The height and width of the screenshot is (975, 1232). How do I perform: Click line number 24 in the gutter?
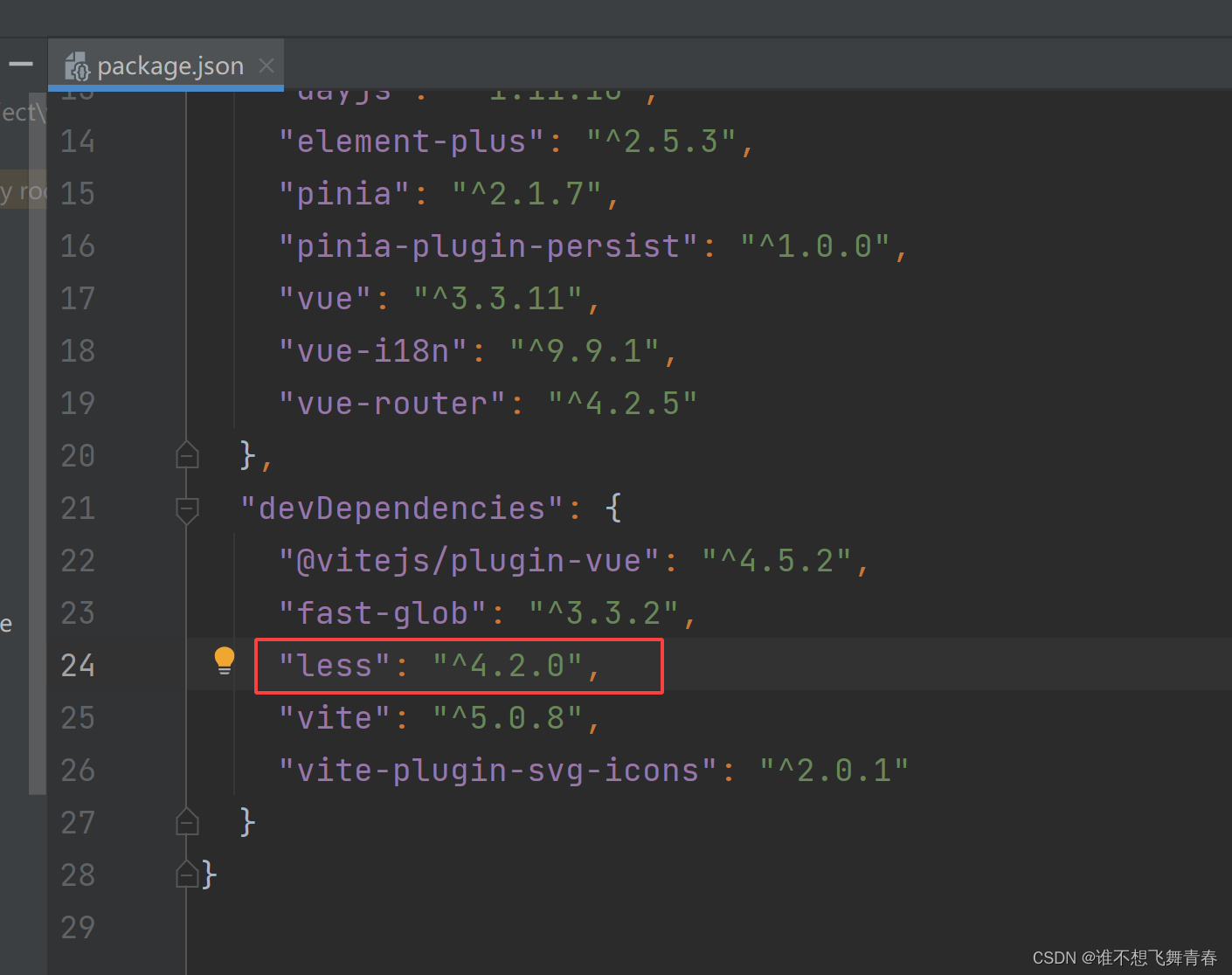coord(78,665)
